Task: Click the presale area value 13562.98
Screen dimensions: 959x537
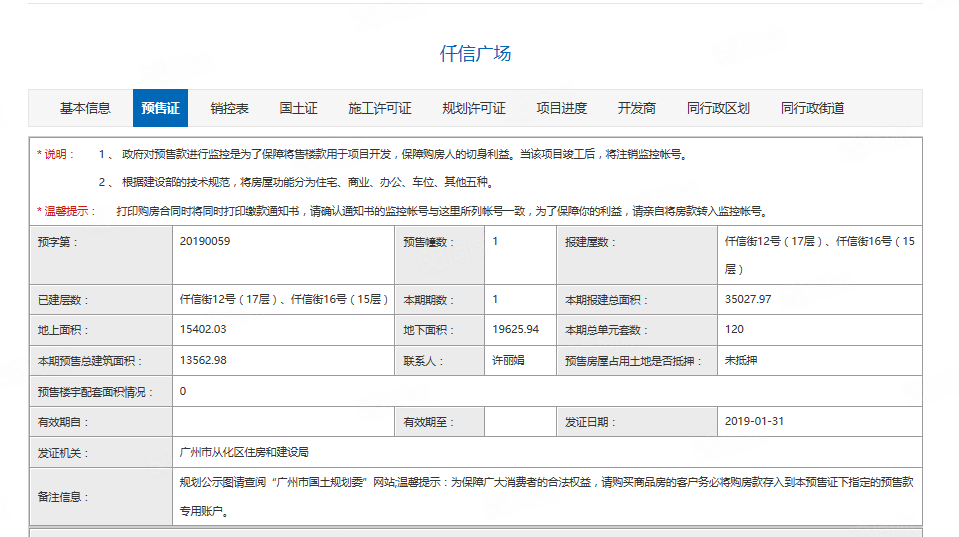Action: point(203,360)
